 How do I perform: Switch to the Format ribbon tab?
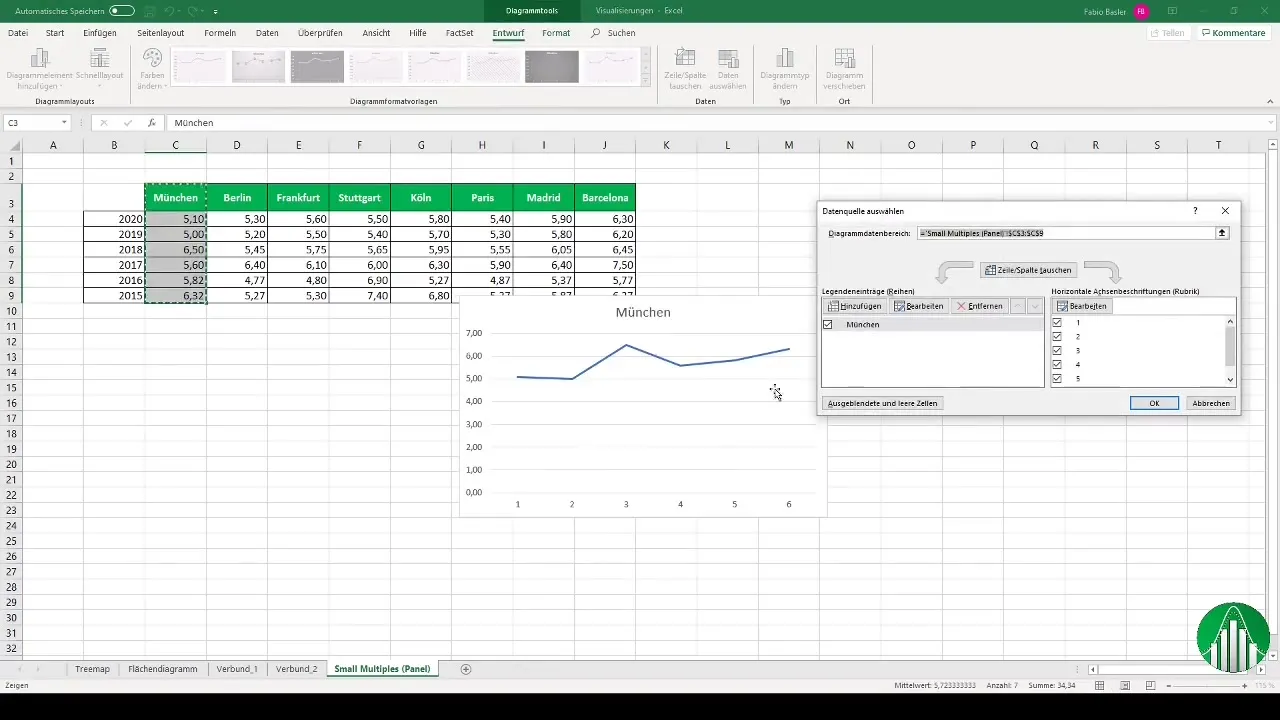[556, 33]
